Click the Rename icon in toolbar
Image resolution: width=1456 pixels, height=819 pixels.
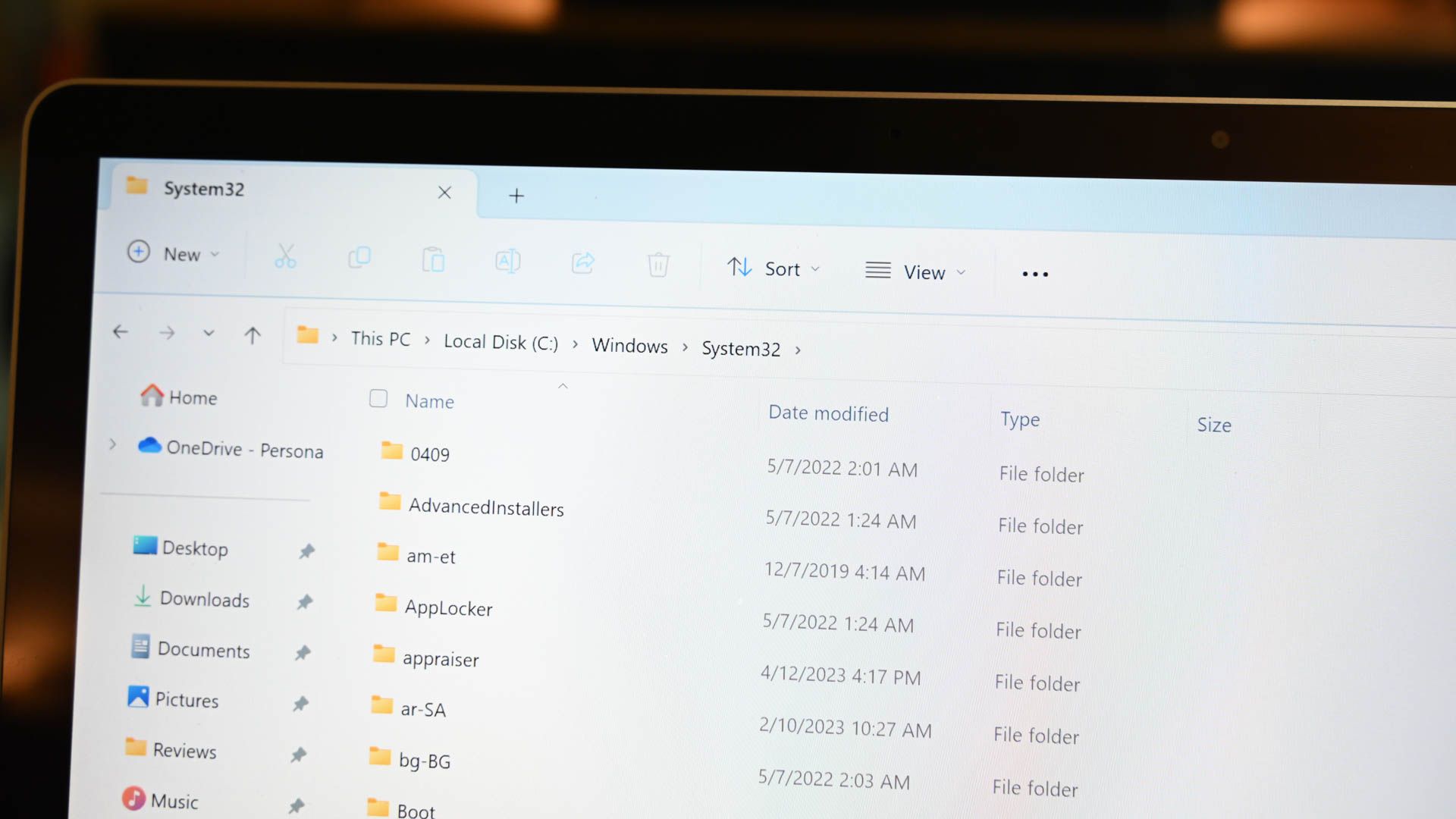(508, 262)
